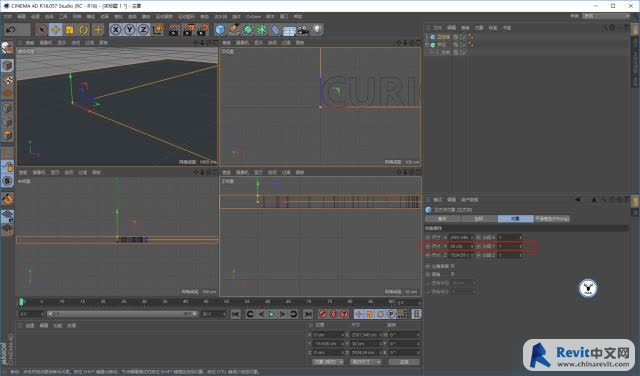This screenshot has width=640, height=376.
Task: Toggle the X axis lock
Action: (x=116, y=29)
